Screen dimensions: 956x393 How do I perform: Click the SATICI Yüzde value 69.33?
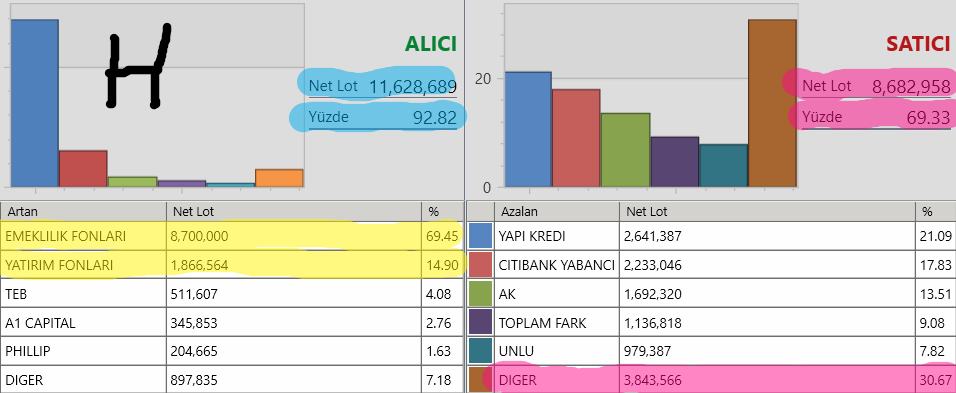tap(929, 118)
